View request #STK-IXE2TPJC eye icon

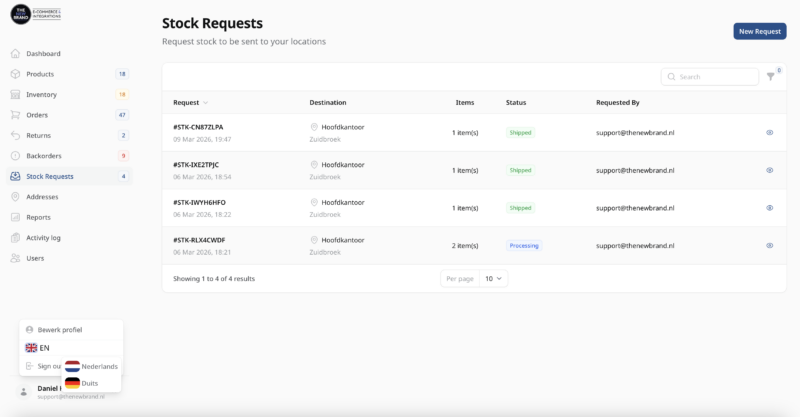769,170
